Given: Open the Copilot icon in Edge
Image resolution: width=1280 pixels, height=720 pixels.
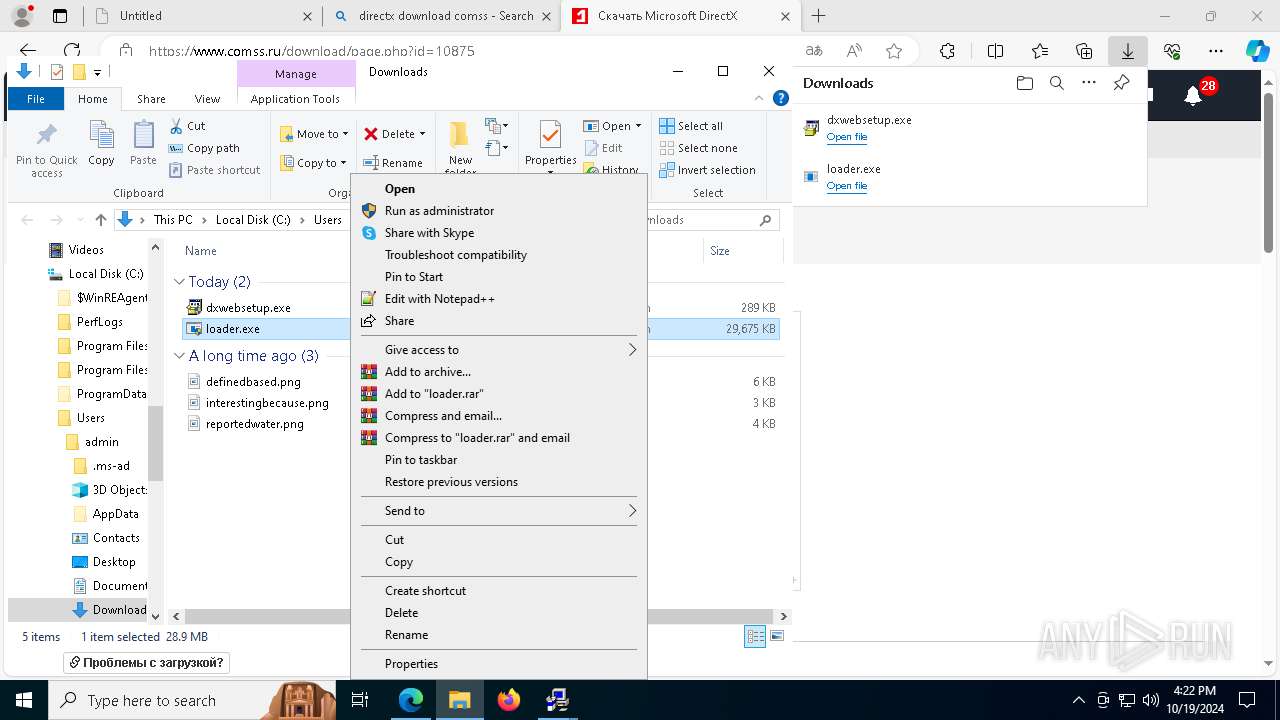Looking at the screenshot, I should 1256,51.
